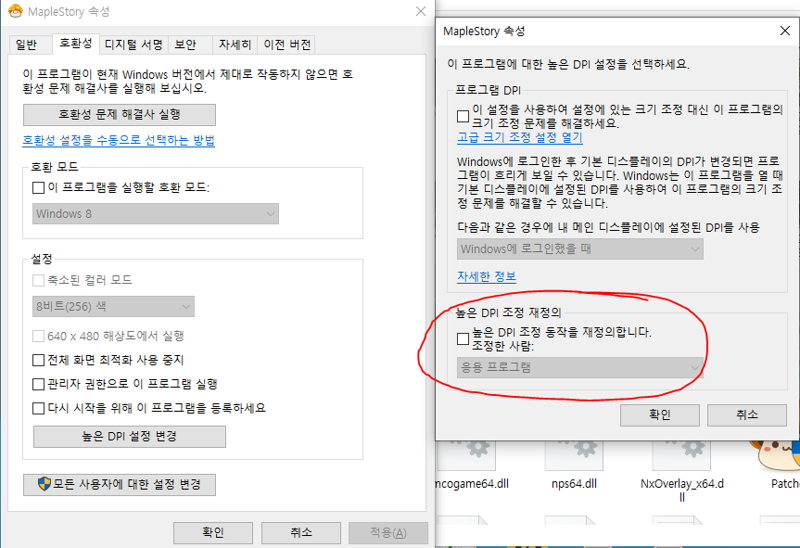Click the NxOverlay_x64.dll file name
The image size is (800, 548).
point(682,490)
